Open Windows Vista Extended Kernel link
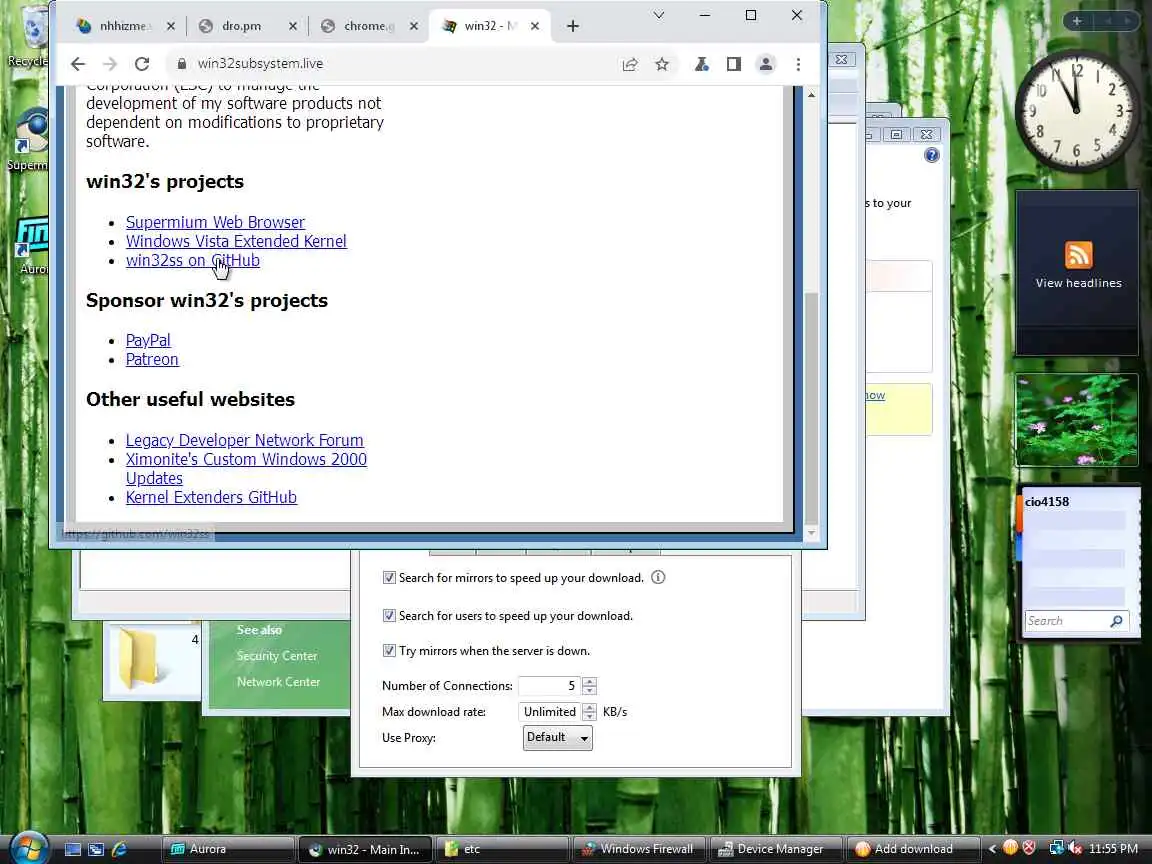The width and height of the screenshot is (1152, 864). [236, 241]
